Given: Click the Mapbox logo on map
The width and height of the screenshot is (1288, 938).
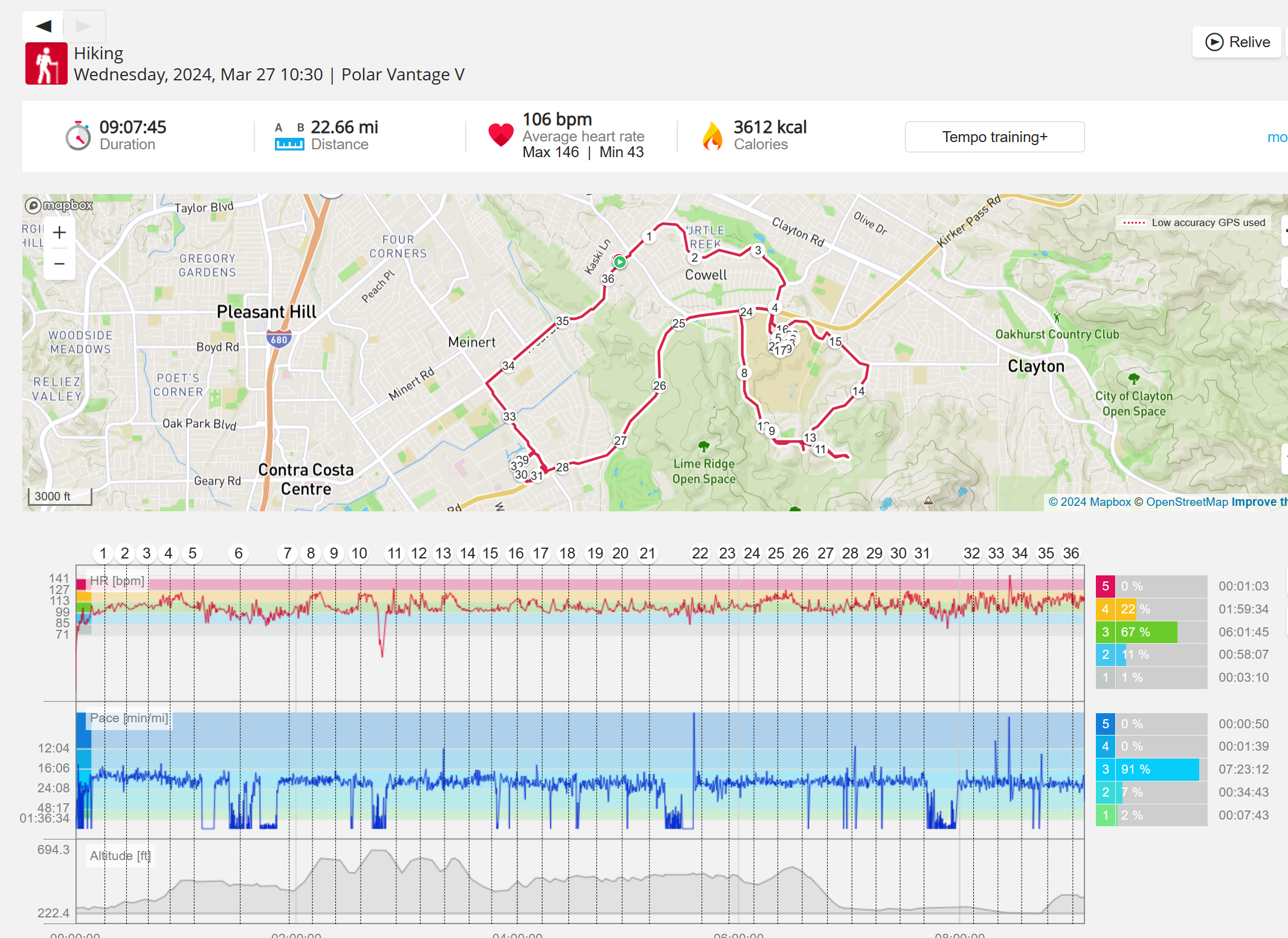Looking at the screenshot, I should (59, 205).
